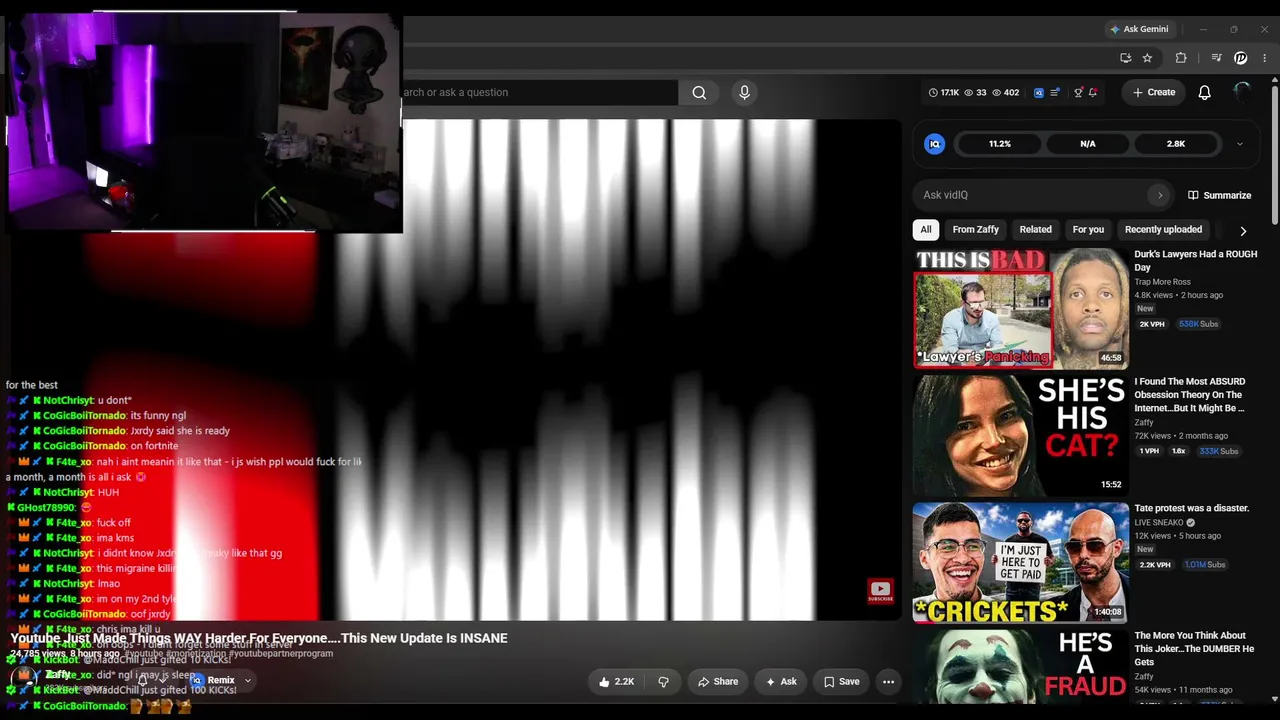This screenshot has height=720, width=1280.
Task: Click the 402 views stat in vidIQ toolbar
Action: pyautogui.click(x=1005, y=93)
